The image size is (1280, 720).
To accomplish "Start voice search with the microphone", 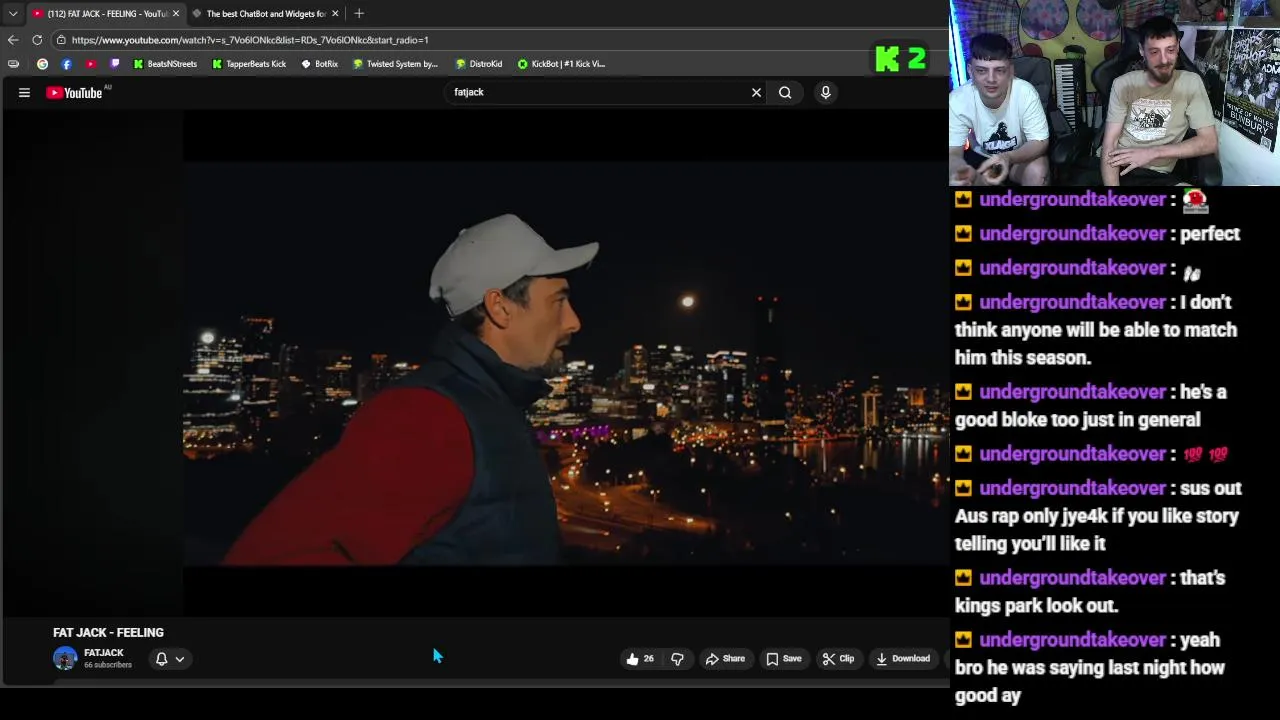I will click(825, 93).
